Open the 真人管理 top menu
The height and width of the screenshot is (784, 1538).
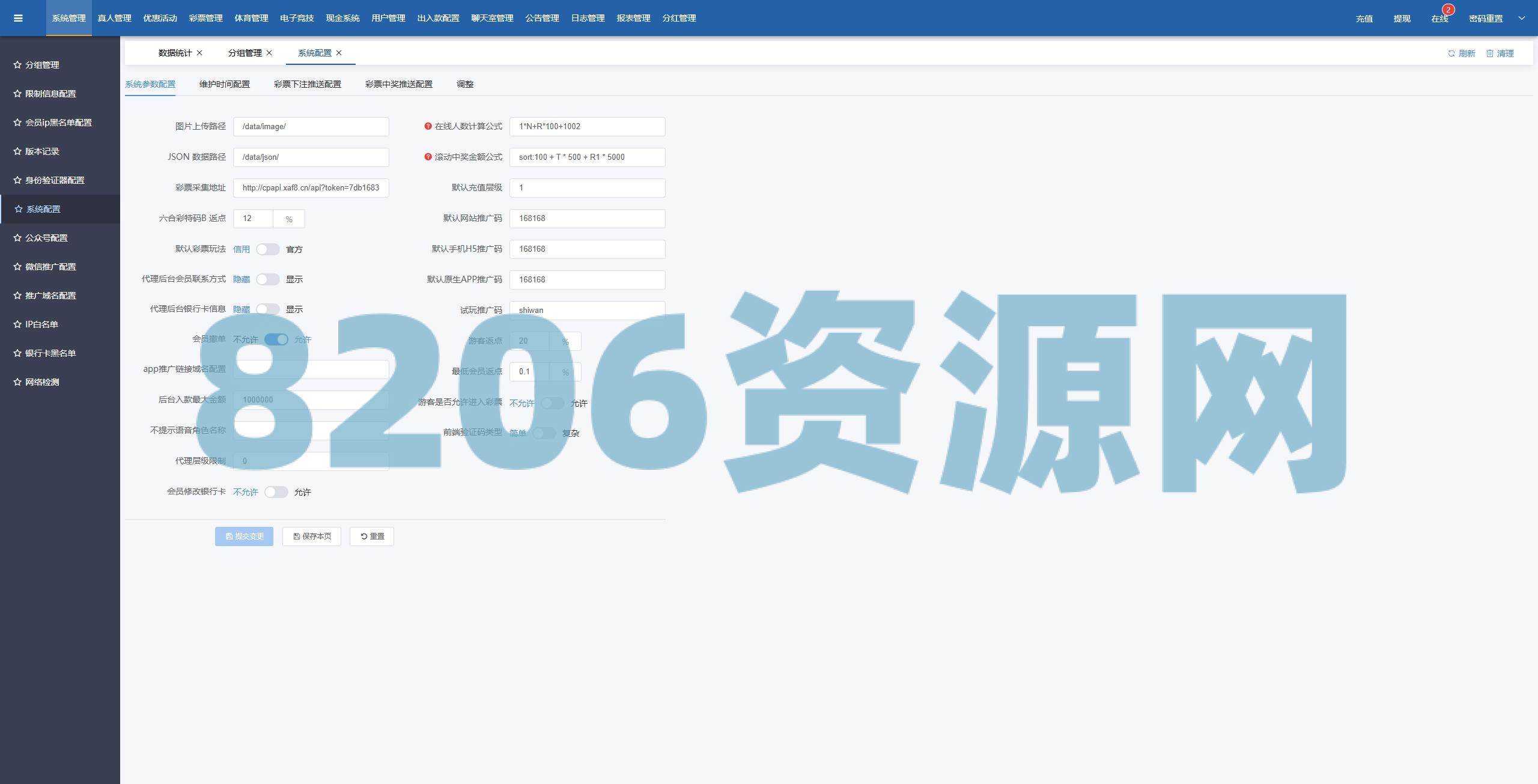114,18
